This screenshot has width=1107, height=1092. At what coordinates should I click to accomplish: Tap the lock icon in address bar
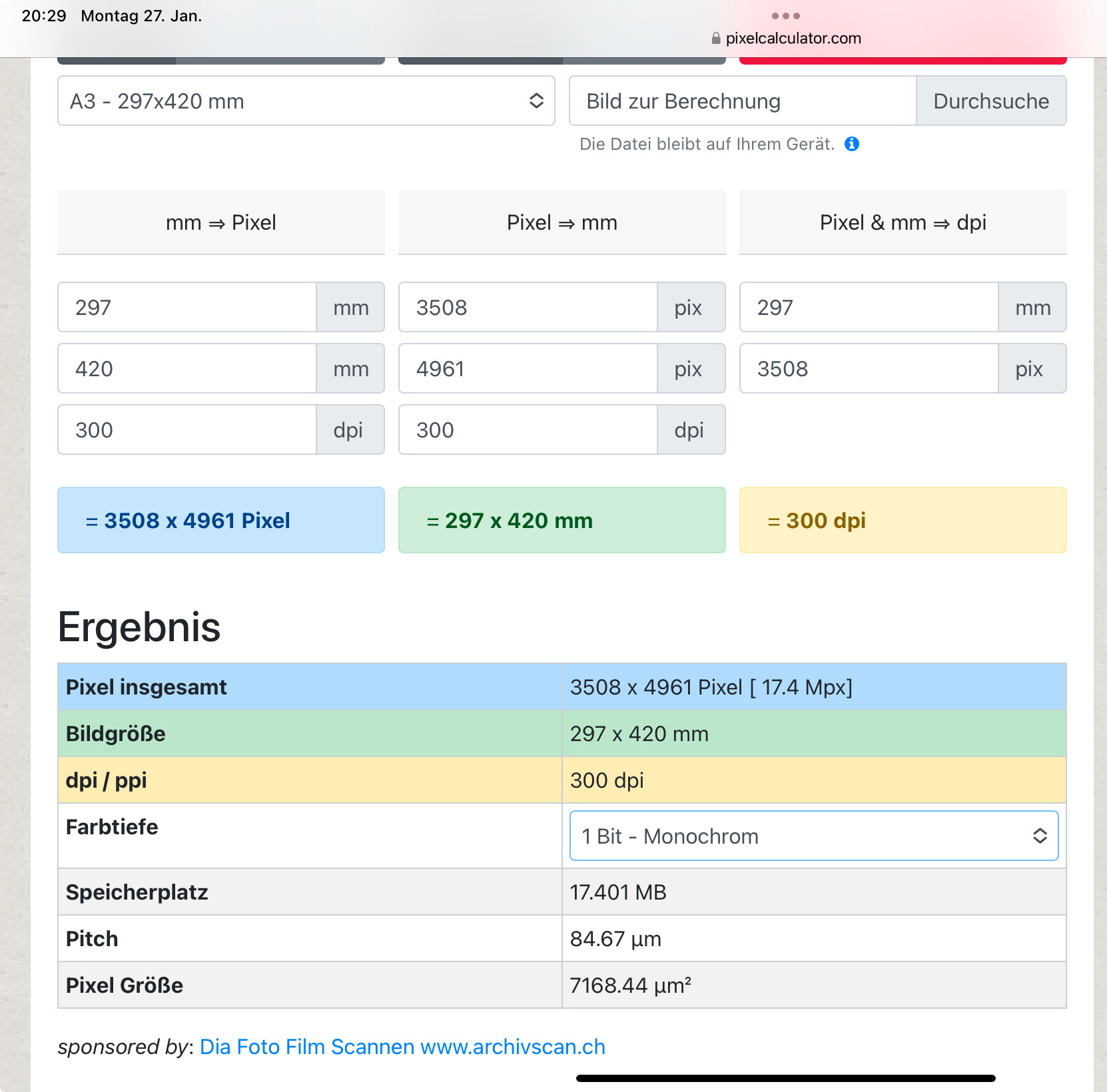(x=716, y=39)
